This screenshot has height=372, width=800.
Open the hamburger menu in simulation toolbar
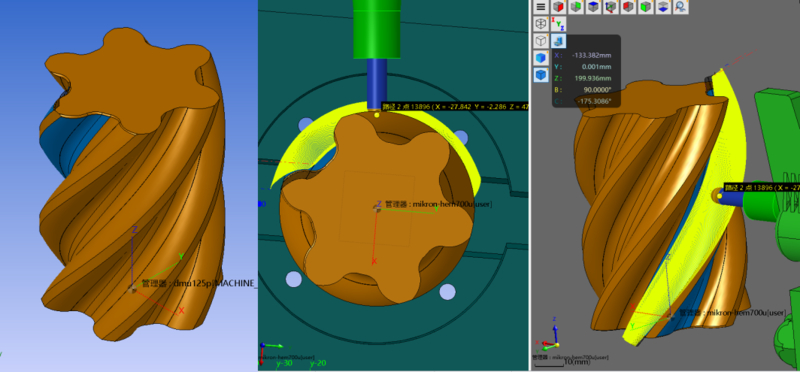pyautogui.click(x=541, y=7)
